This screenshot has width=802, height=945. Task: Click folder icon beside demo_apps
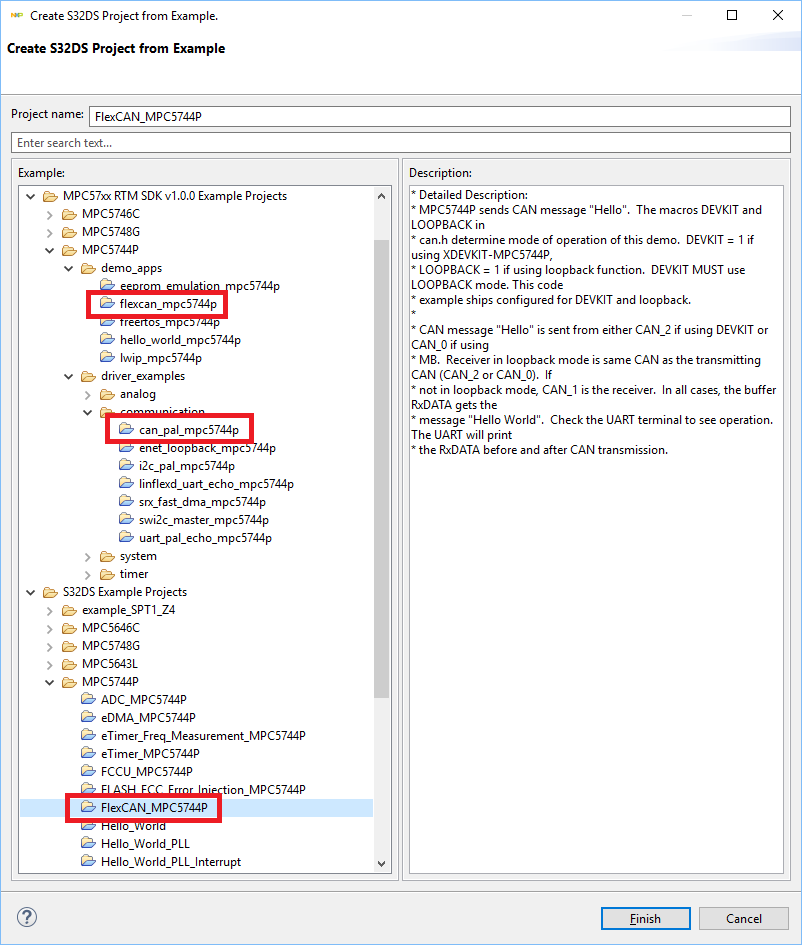coord(89,268)
